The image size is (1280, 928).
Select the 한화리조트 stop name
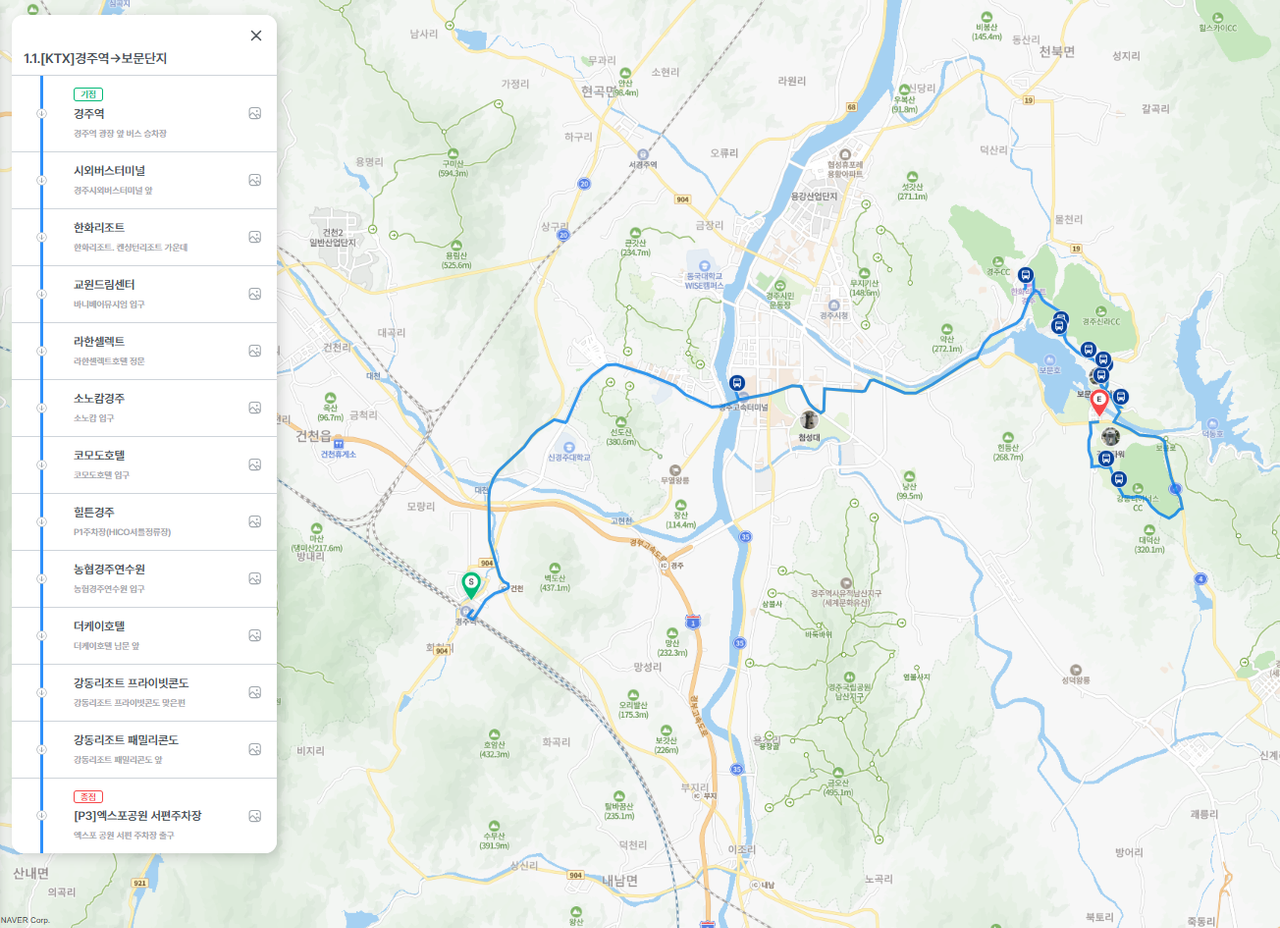tap(99, 228)
